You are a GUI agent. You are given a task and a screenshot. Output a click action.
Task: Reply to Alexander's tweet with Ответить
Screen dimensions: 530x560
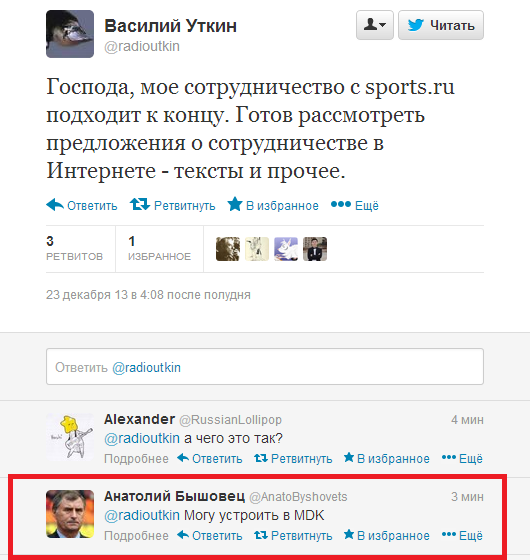[x=210, y=459]
